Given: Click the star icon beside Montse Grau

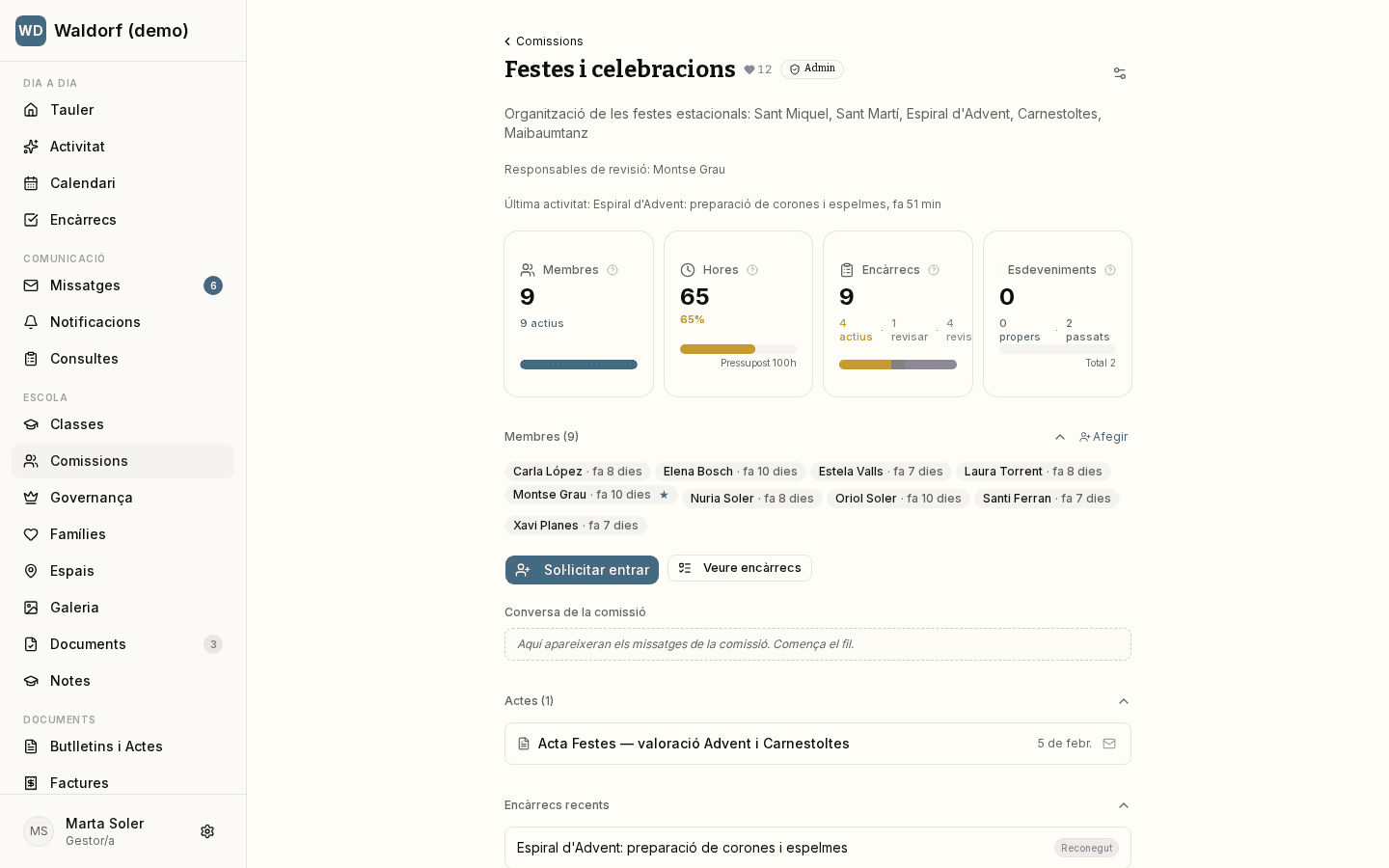Looking at the screenshot, I should 664,495.
